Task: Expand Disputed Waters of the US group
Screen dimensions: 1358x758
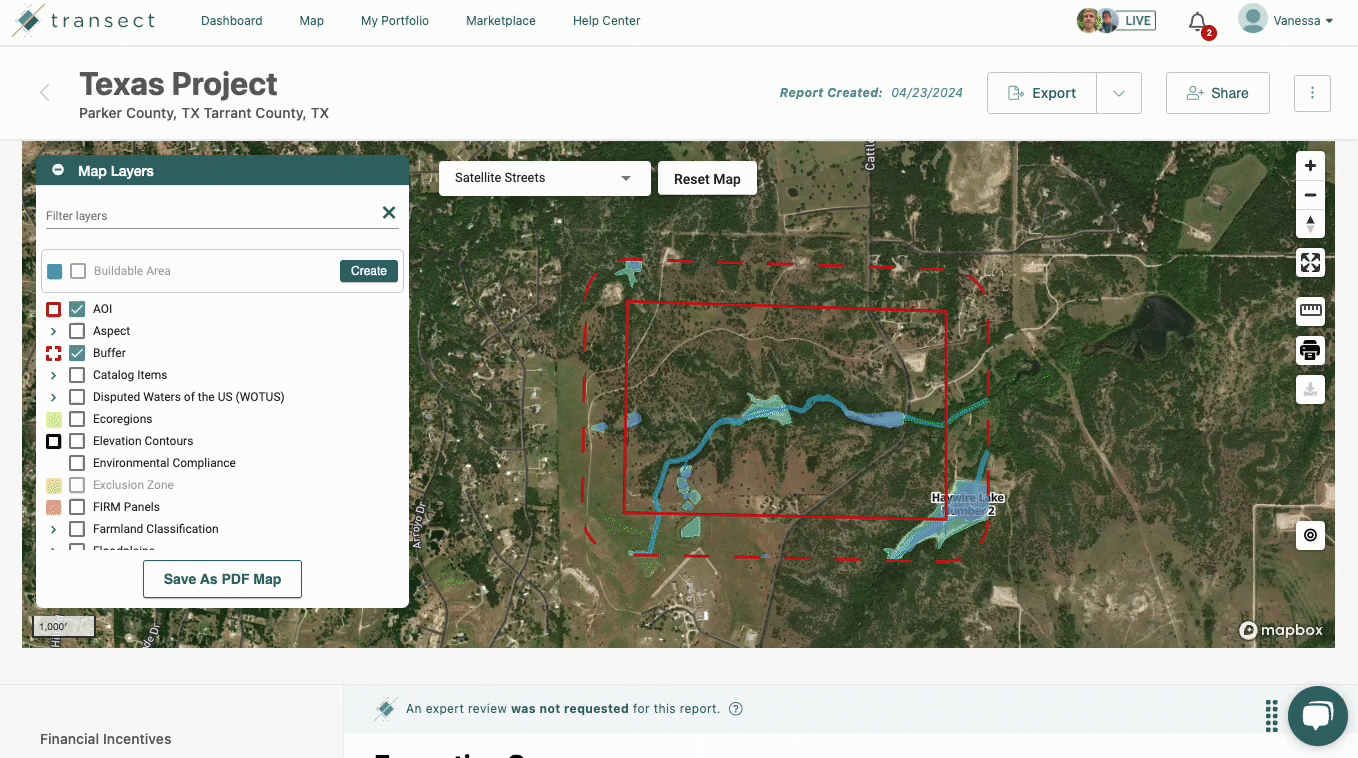Action: point(53,397)
